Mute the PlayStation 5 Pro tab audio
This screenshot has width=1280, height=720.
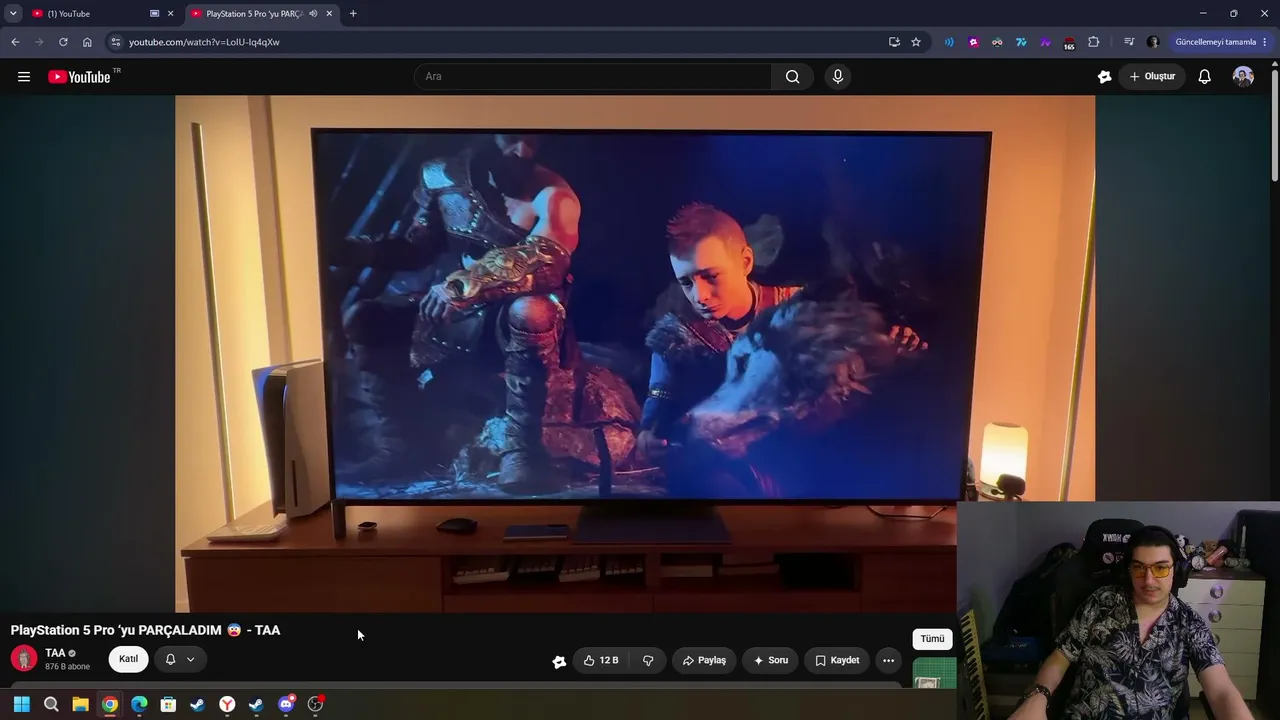tap(313, 14)
